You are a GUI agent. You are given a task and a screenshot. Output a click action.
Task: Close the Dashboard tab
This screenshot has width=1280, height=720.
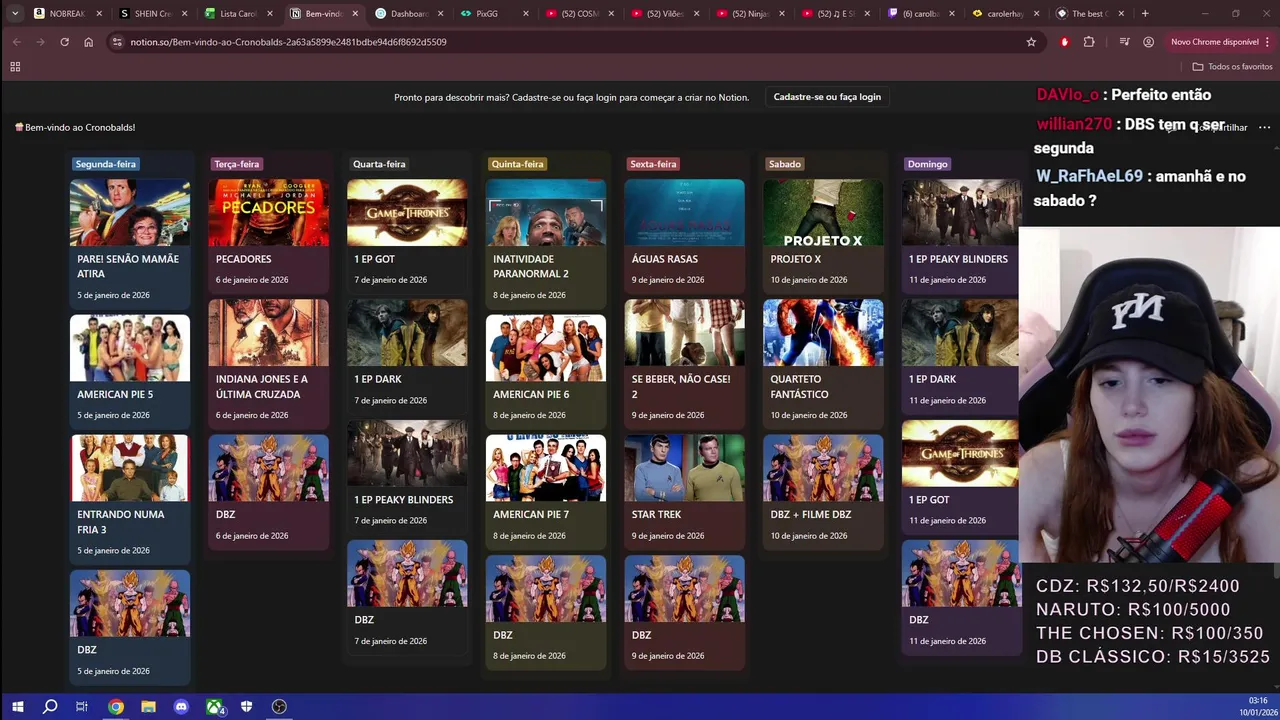coord(440,14)
